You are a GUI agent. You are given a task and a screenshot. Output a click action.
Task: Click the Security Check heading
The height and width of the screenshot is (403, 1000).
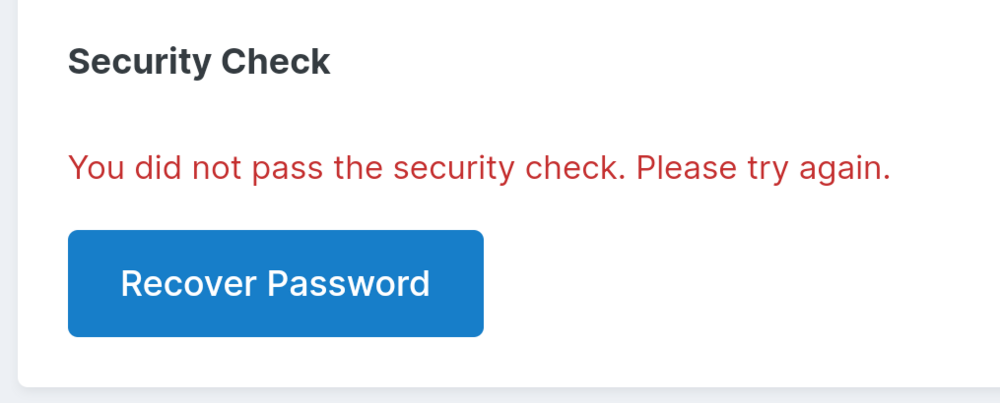coord(198,62)
